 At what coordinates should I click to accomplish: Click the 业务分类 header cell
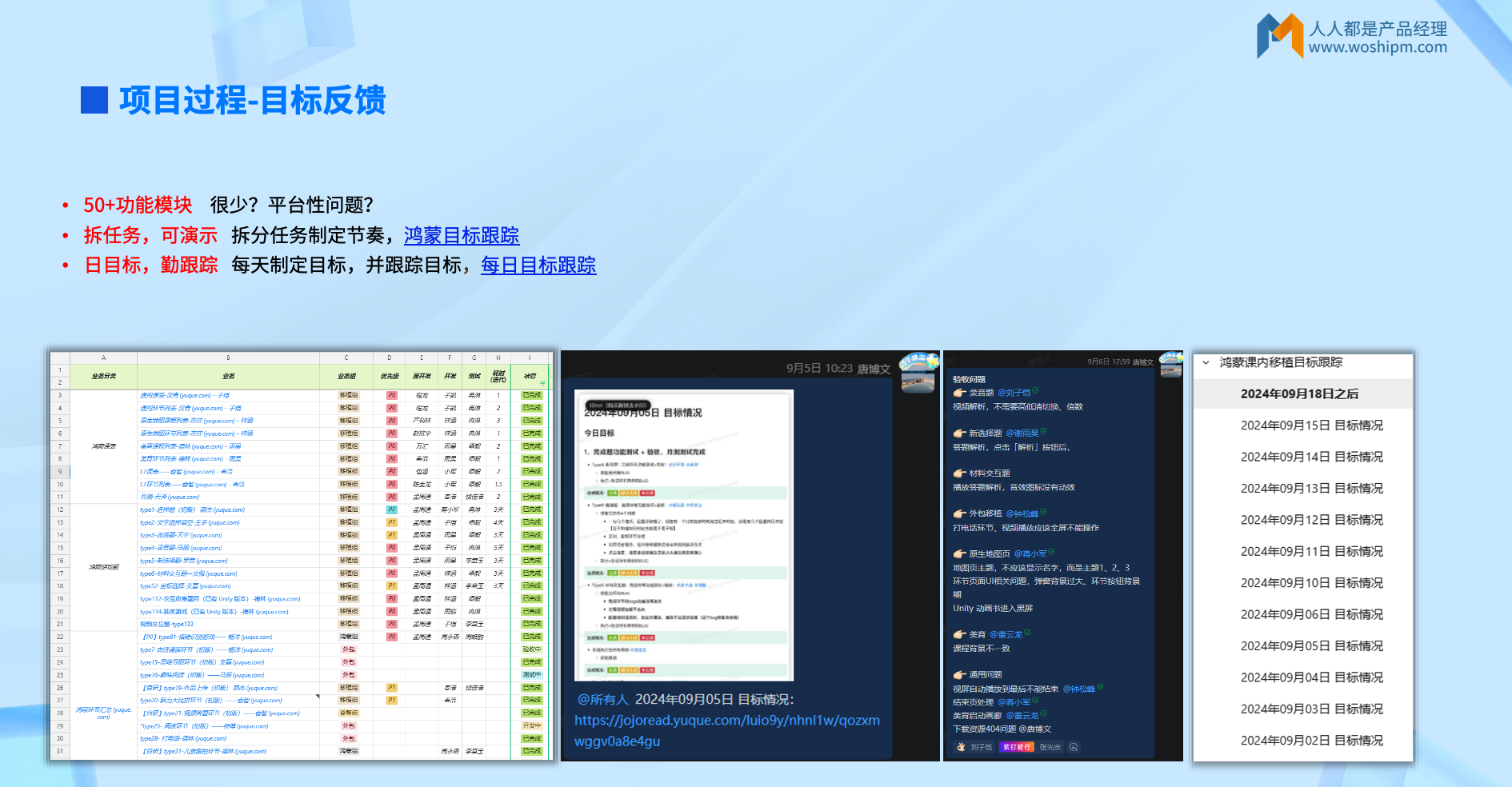point(103,376)
